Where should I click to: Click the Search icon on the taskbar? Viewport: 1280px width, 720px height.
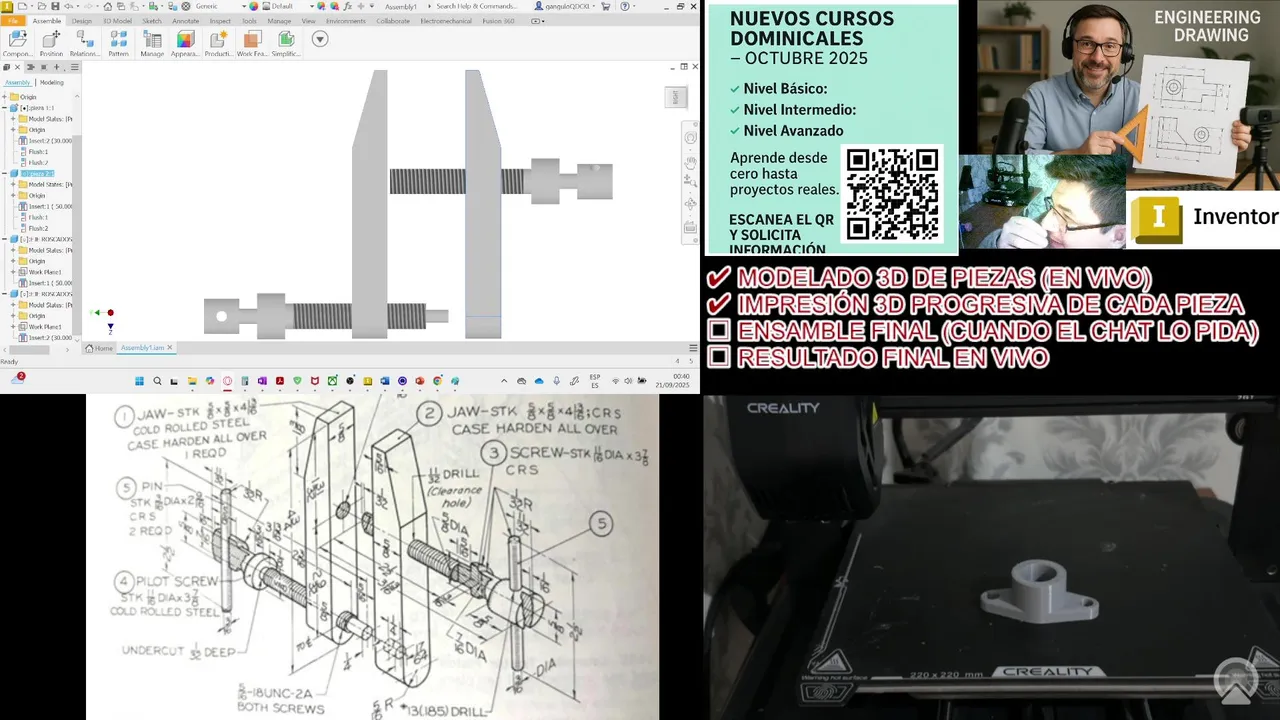coord(157,381)
